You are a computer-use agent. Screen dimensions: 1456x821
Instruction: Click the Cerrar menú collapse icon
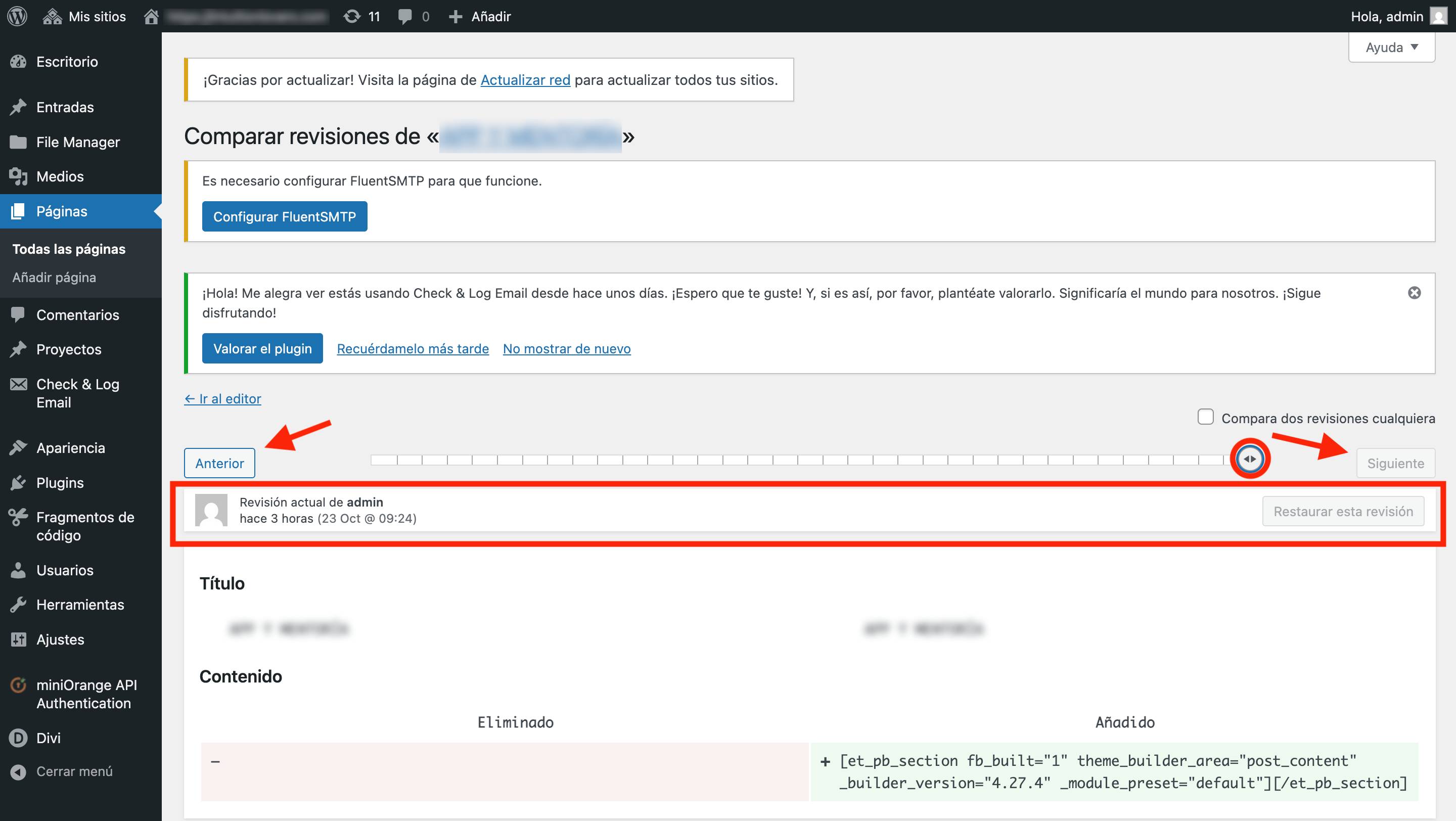18,772
